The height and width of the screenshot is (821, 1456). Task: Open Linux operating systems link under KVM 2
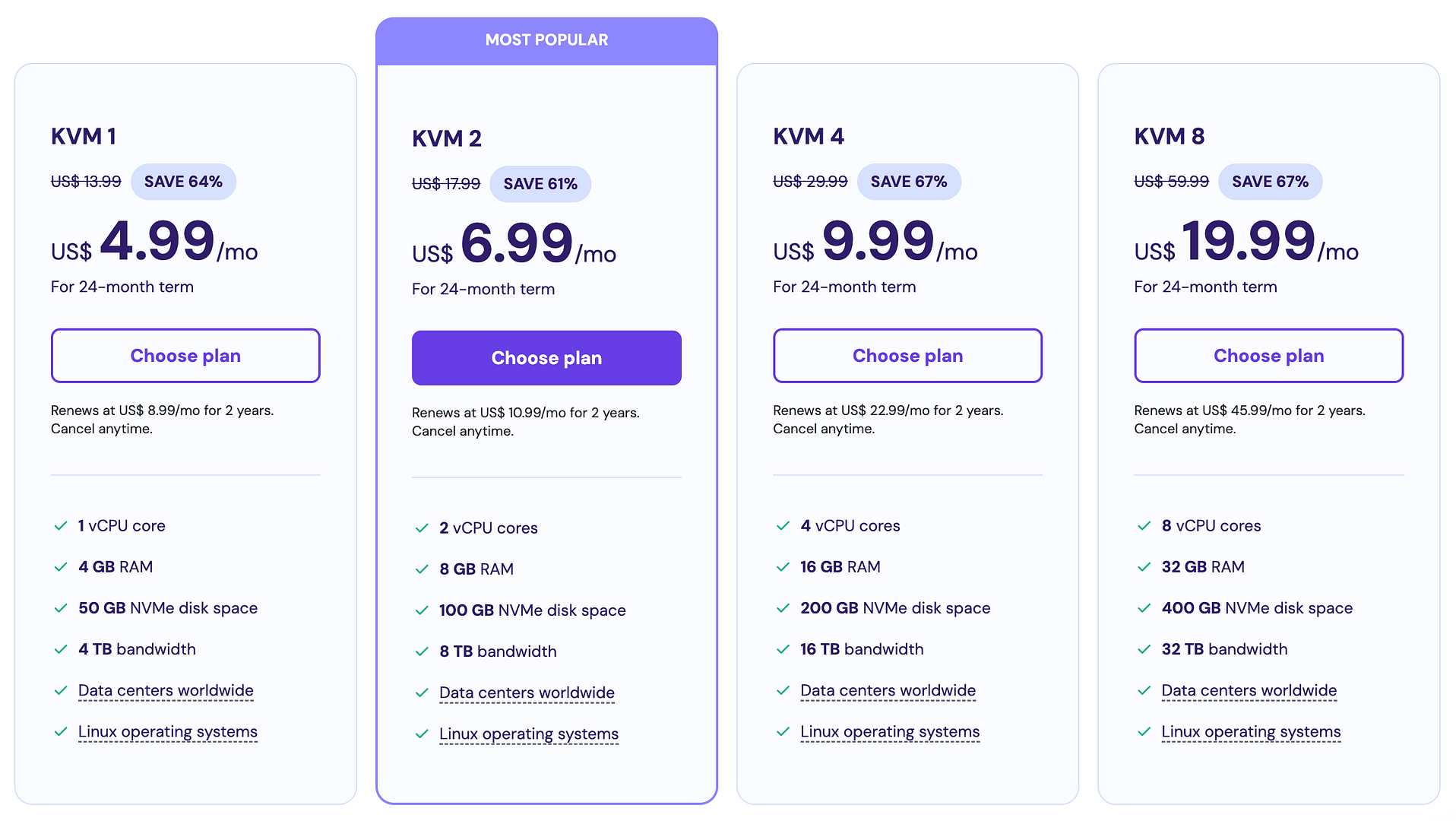(528, 734)
